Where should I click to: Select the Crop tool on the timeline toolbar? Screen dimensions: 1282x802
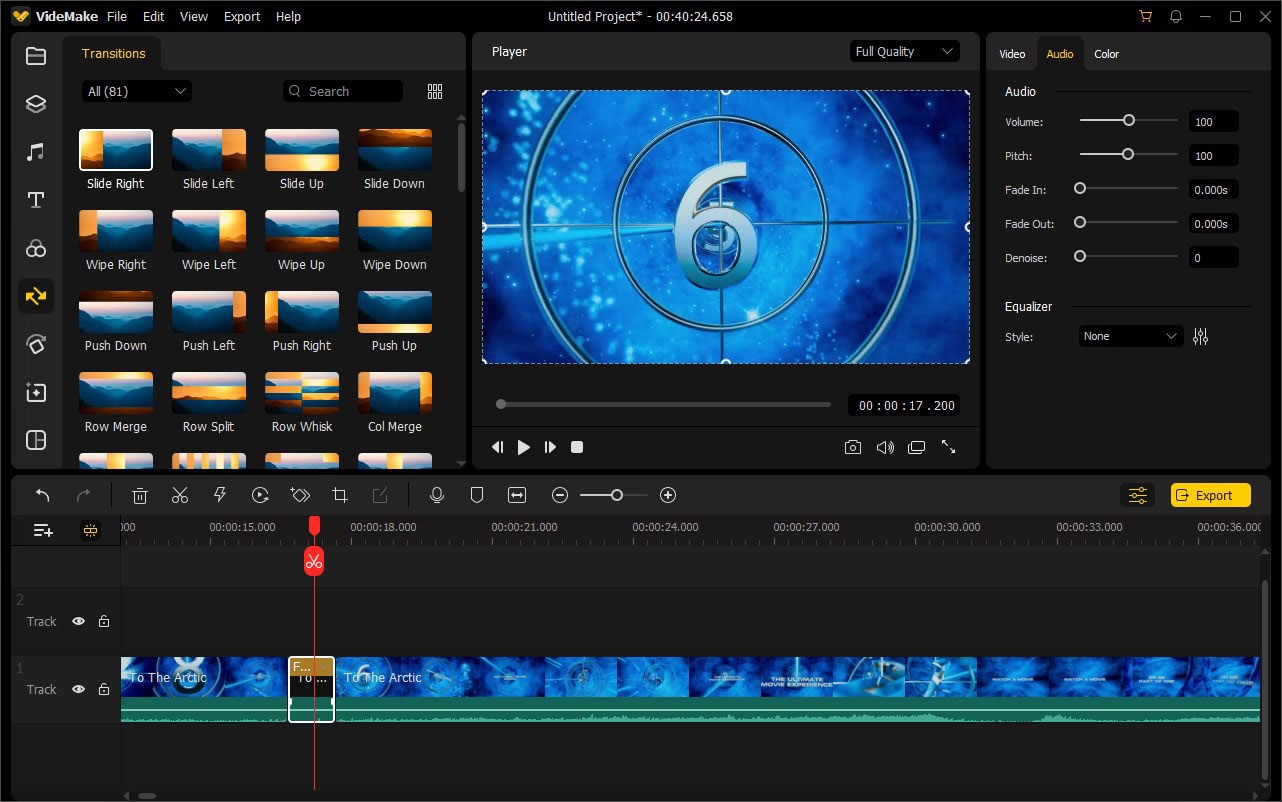pyautogui.click(x=340, y=494)
